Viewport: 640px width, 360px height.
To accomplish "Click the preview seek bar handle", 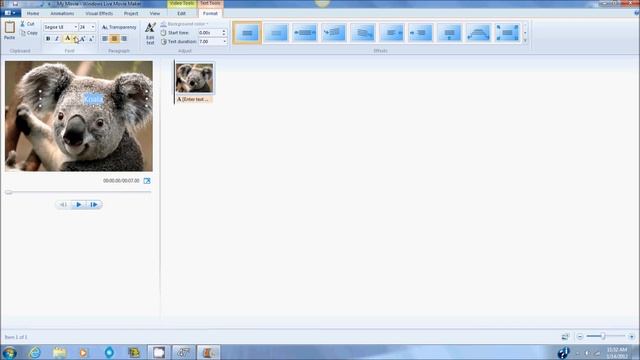I will click(x=9, y=192).
